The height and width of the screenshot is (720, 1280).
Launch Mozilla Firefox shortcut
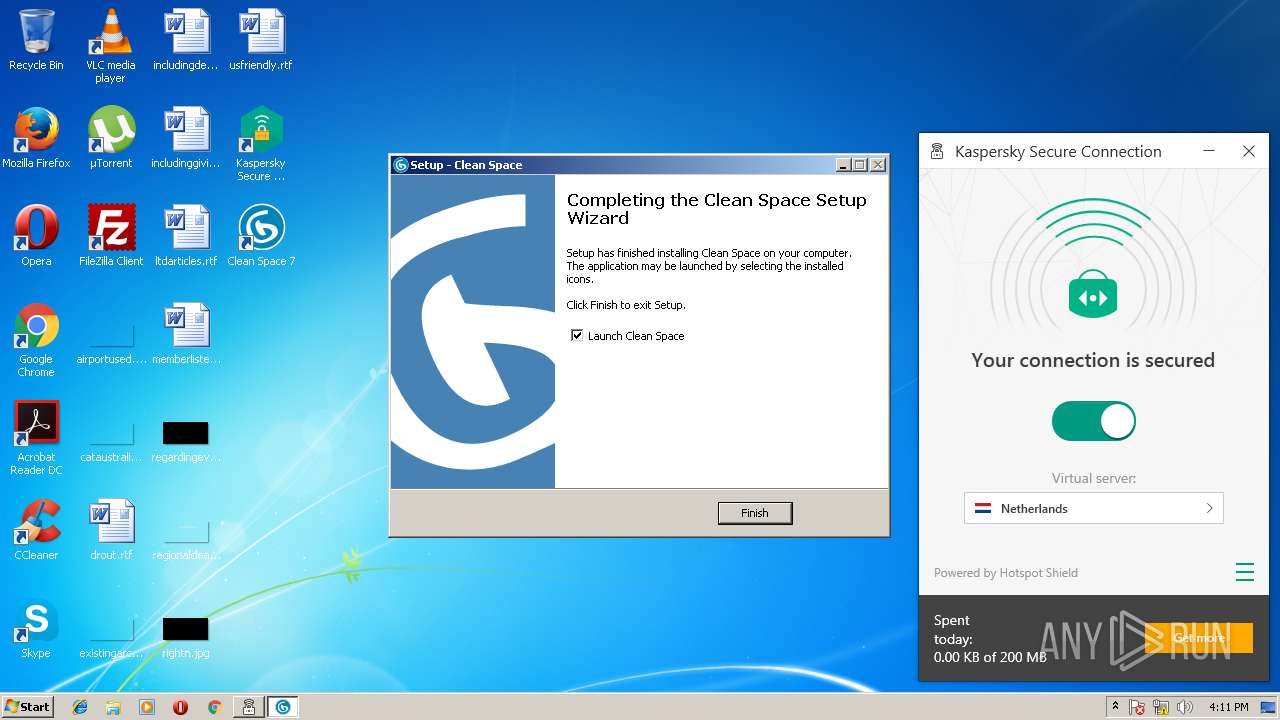(36, 138)
